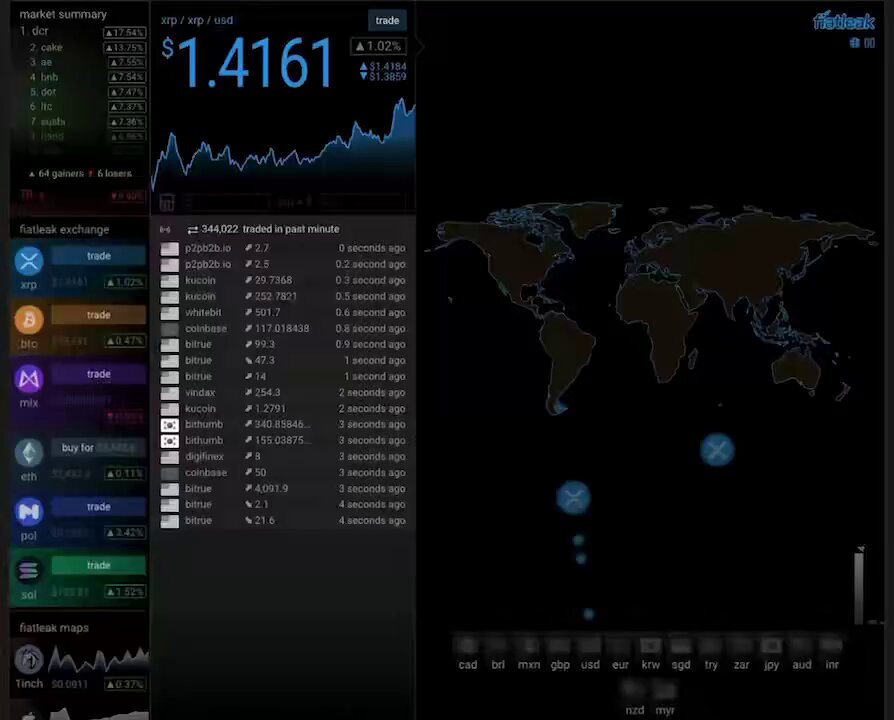Image resolution: width=894 pixels, height=720 pixels.
Task: Click the coinbase trade row showing 117.018438
Action: pos(283,329)
